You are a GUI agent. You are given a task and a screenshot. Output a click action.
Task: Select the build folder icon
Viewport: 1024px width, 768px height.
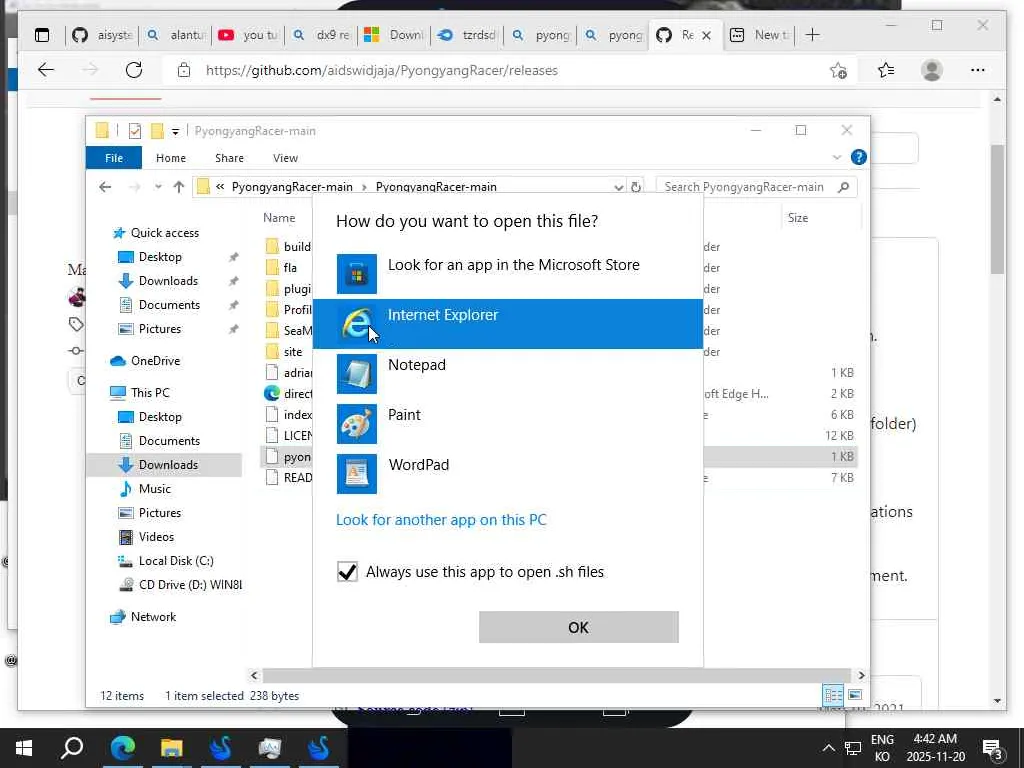tap(272, 246)
